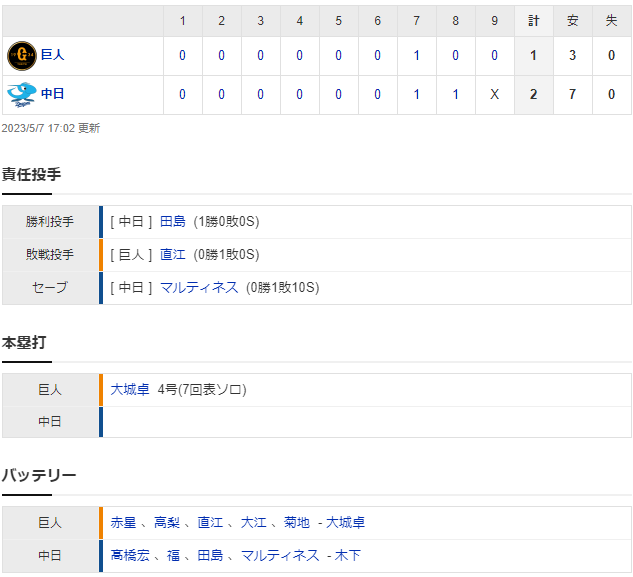
Task: Select 田島 in Chunichi battery row
Action: (210, 556)
